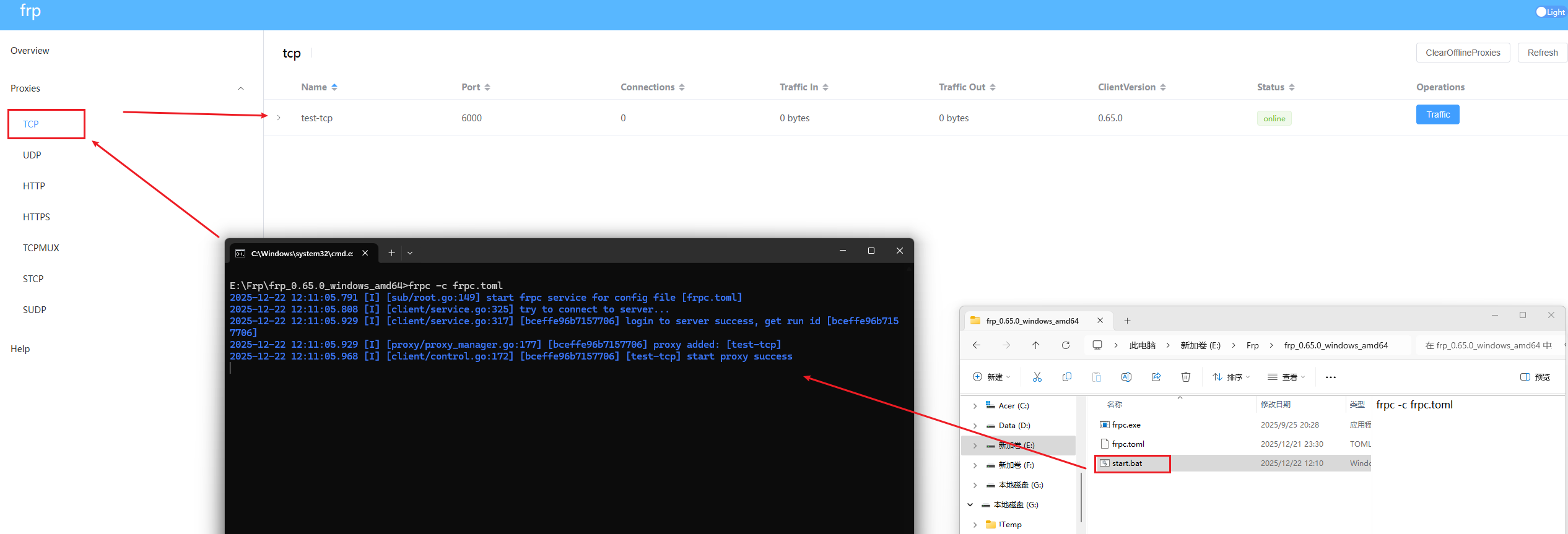
Task: Select UDP in the Proxies menu
Action: [32, 155]
